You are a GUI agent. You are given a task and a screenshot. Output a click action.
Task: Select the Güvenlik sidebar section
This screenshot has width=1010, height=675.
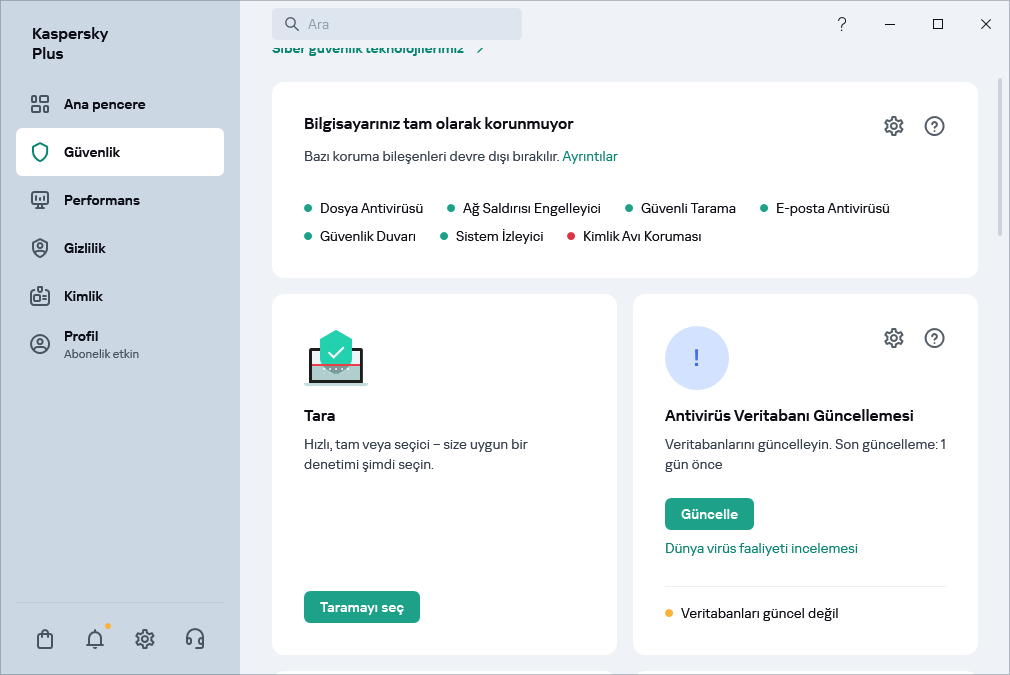pyautogui.click(x=120, y=152)
